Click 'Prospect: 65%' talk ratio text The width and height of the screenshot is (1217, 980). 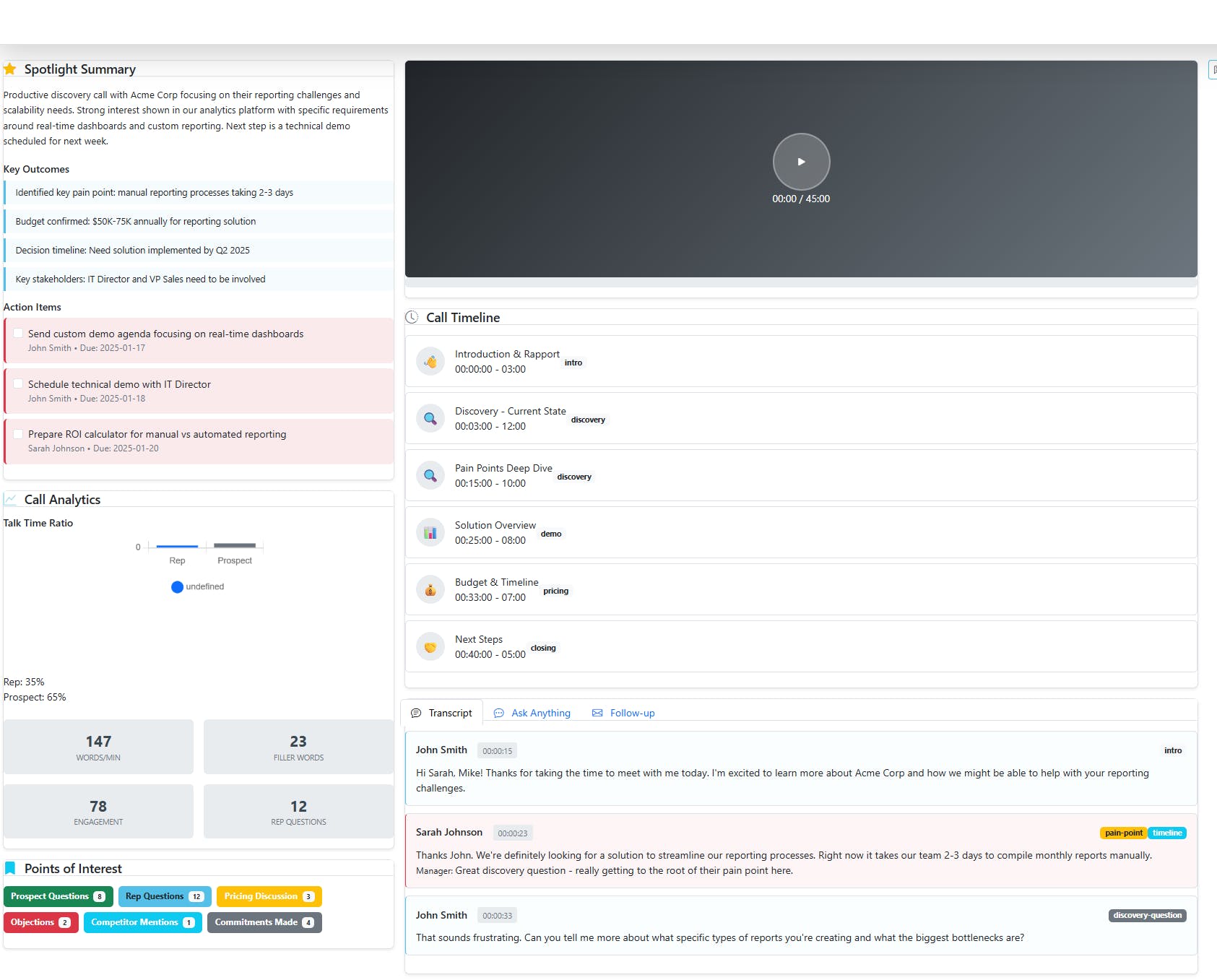(x=35, y=697)
